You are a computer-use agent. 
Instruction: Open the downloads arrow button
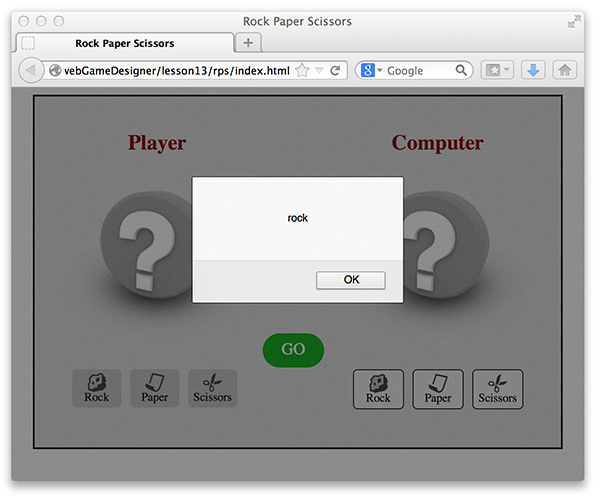[x=533, y=71]
